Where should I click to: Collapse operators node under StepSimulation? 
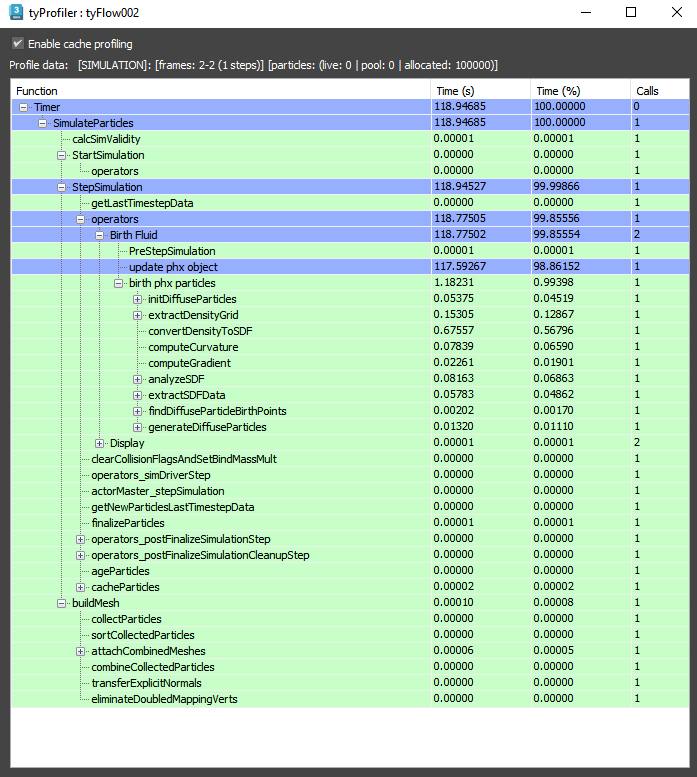click(80, 219)
